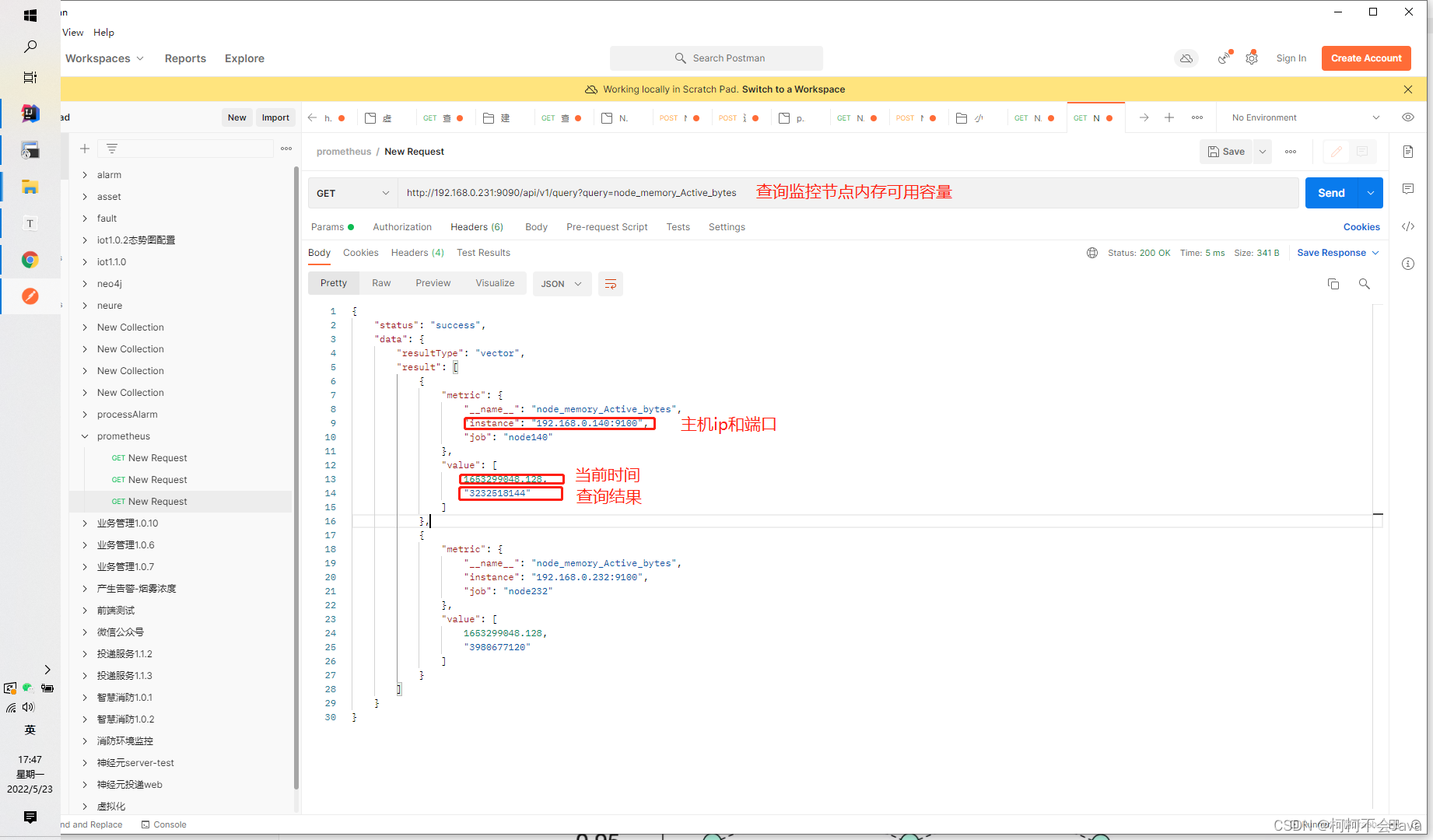Open the HTTP method GET dropdown
The image size is (1433, 840).
353,193
